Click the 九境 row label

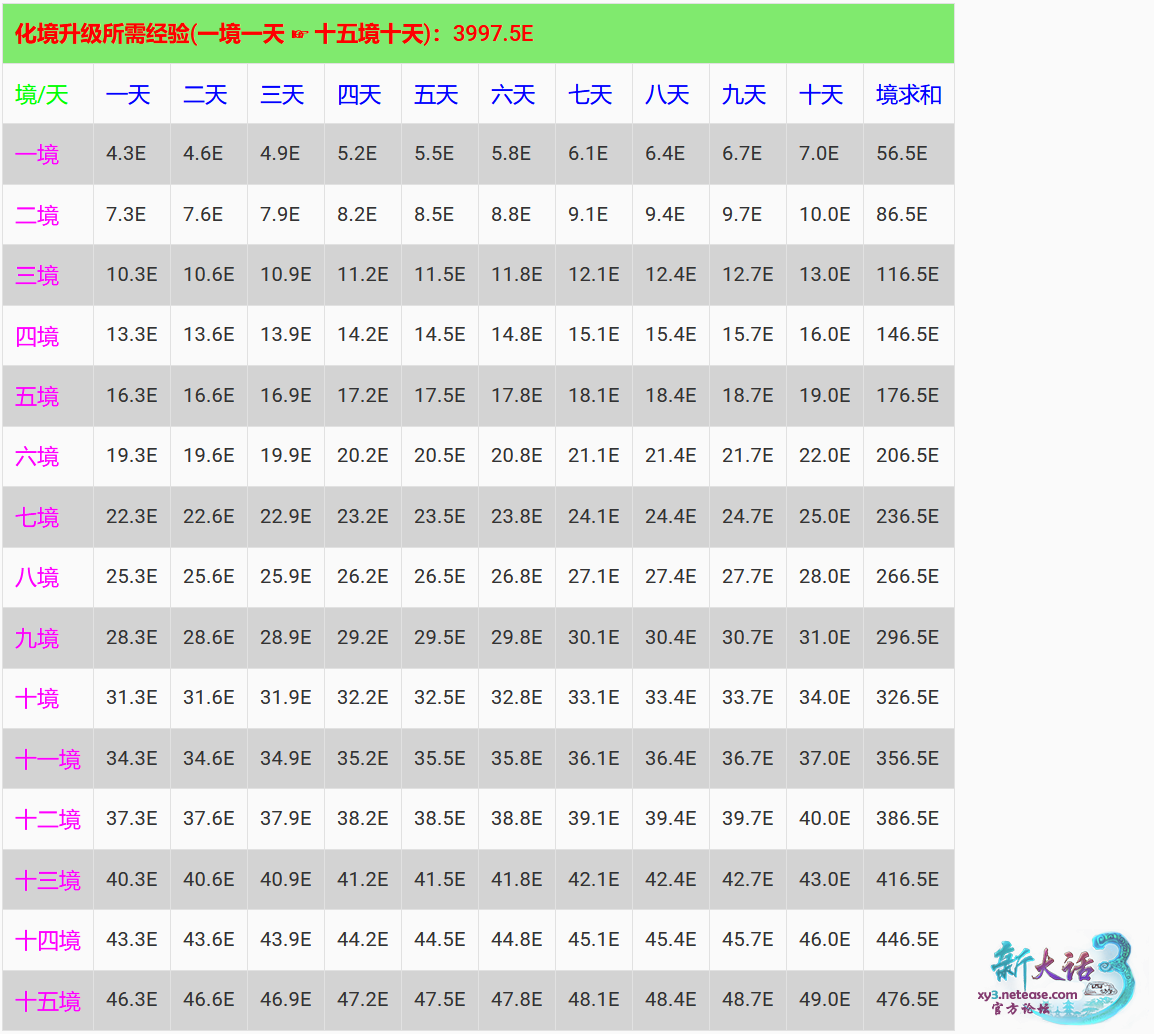48,638
